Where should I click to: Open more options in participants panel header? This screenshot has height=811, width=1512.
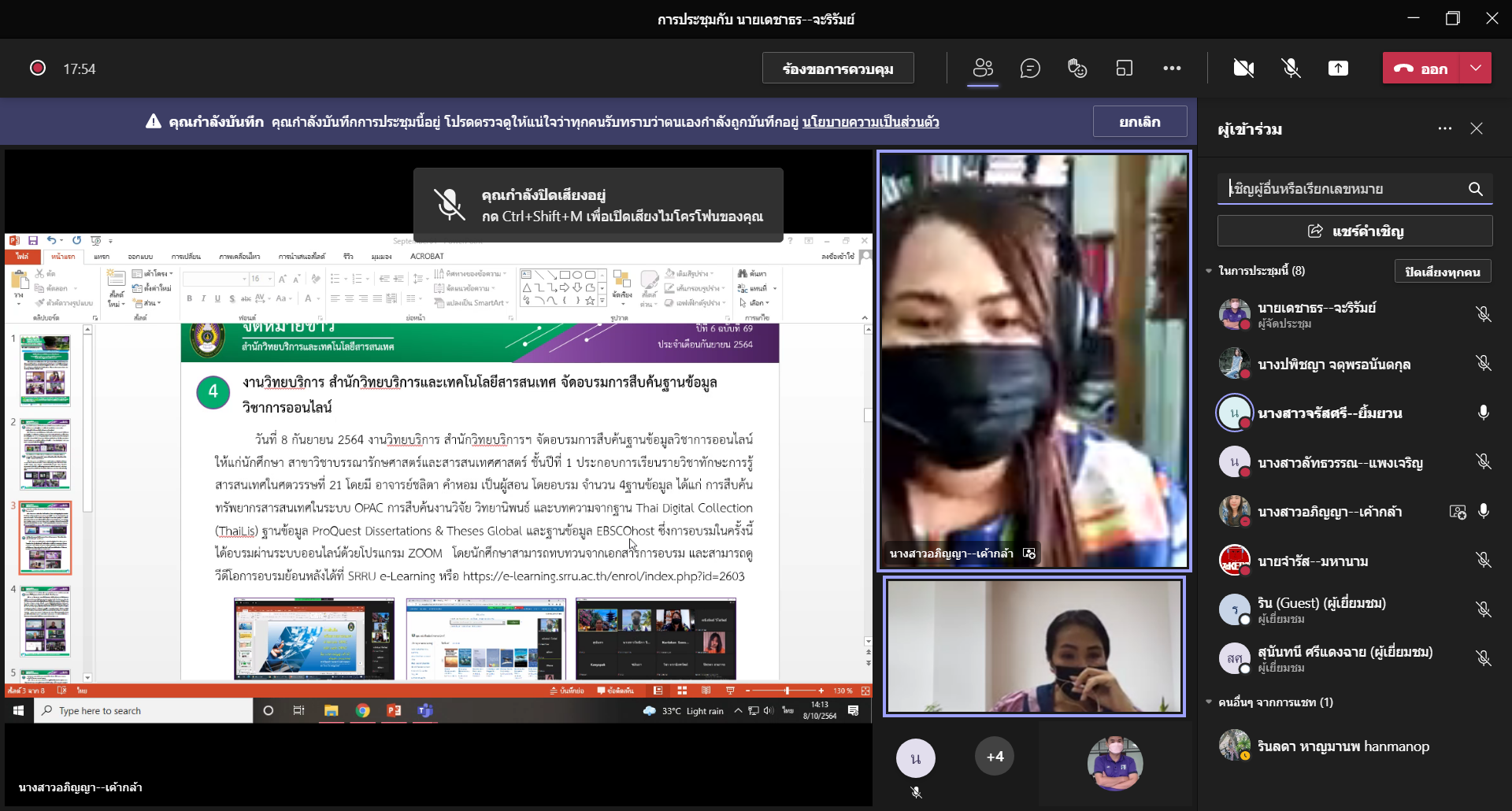coord(1444,128)
